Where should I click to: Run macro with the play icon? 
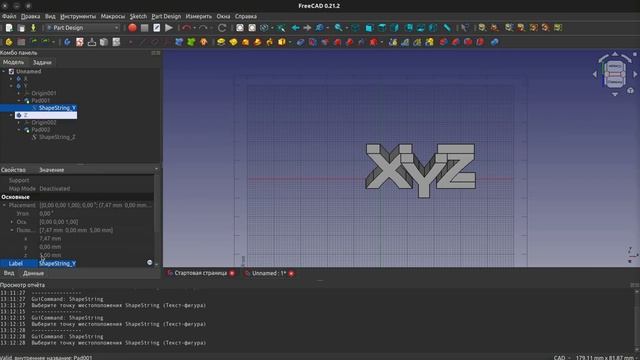pyautogui.click(x=169, y=28)
